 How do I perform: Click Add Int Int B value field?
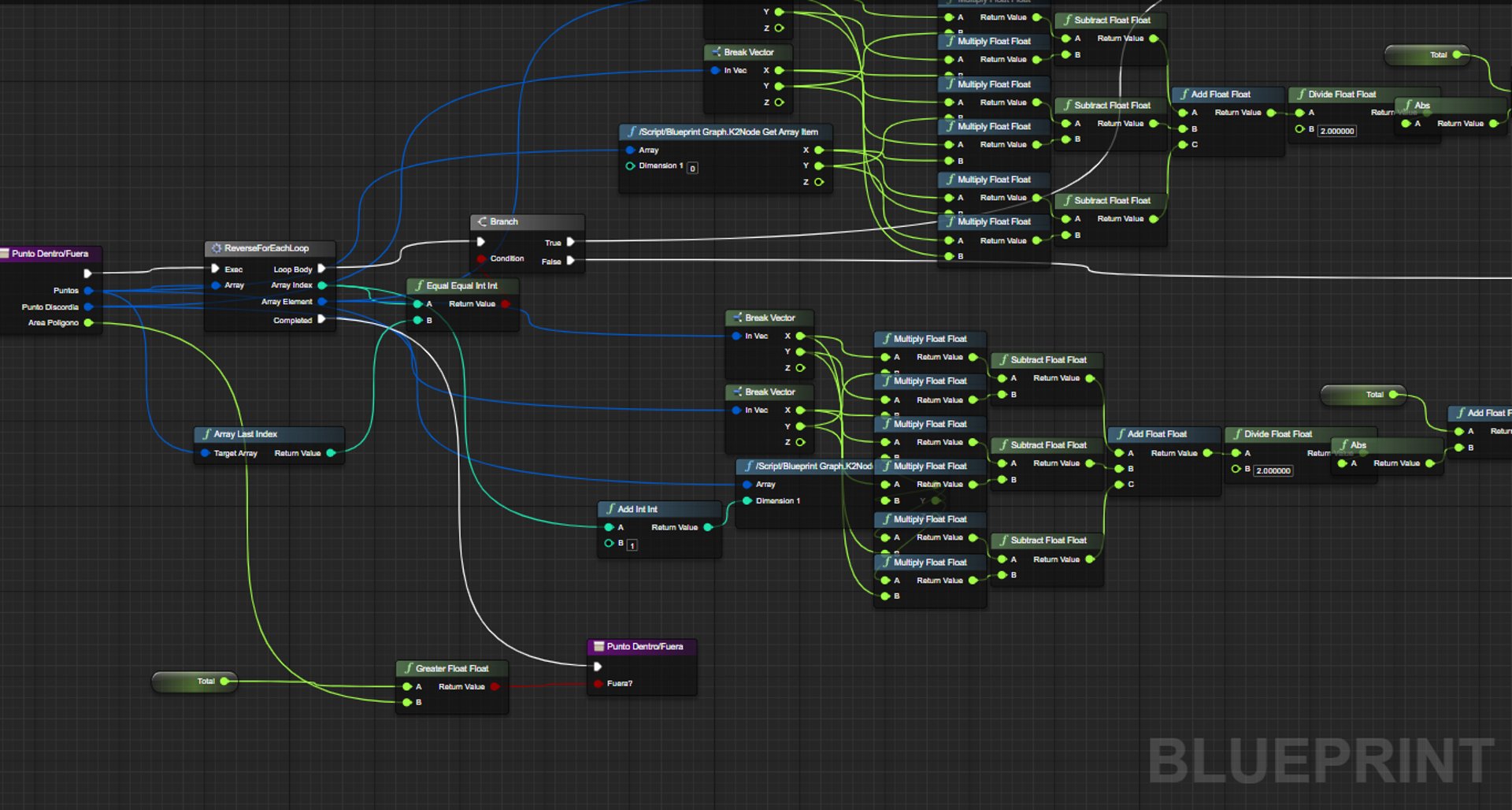632,545
